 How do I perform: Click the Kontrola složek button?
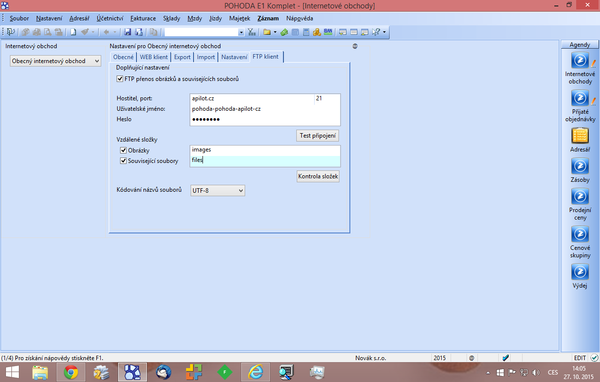tap(318, 176)
